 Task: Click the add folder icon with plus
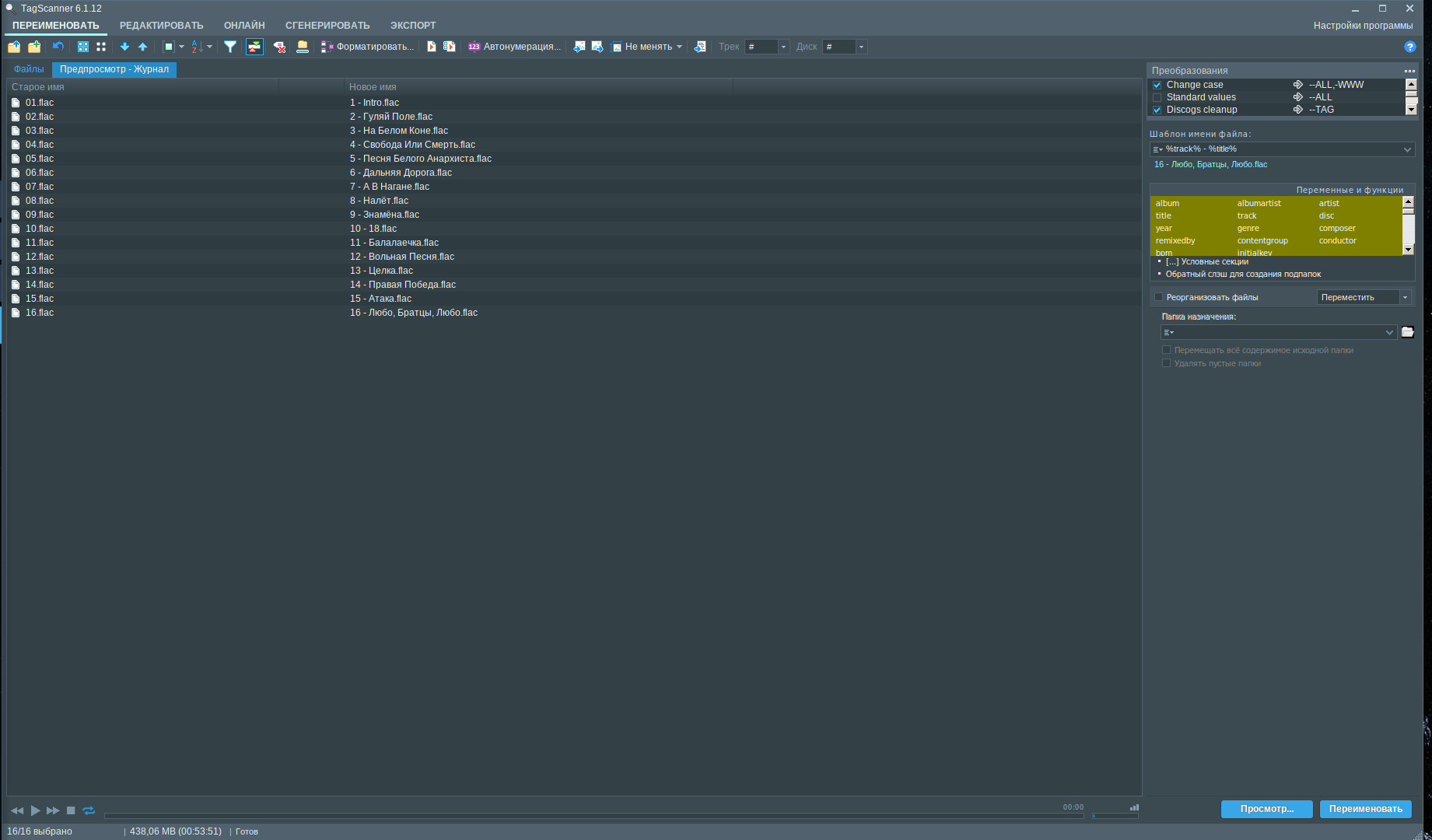34,47
